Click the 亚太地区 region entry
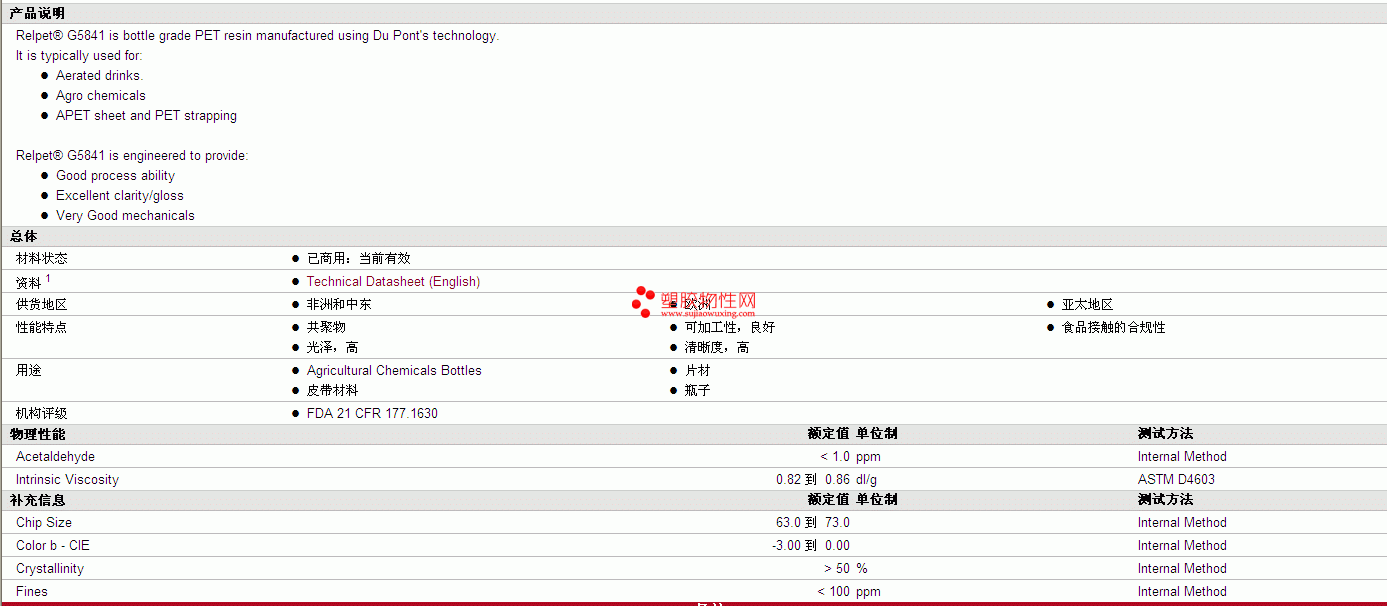This screenshot has height=606, width=1387. pos(1088,305)
